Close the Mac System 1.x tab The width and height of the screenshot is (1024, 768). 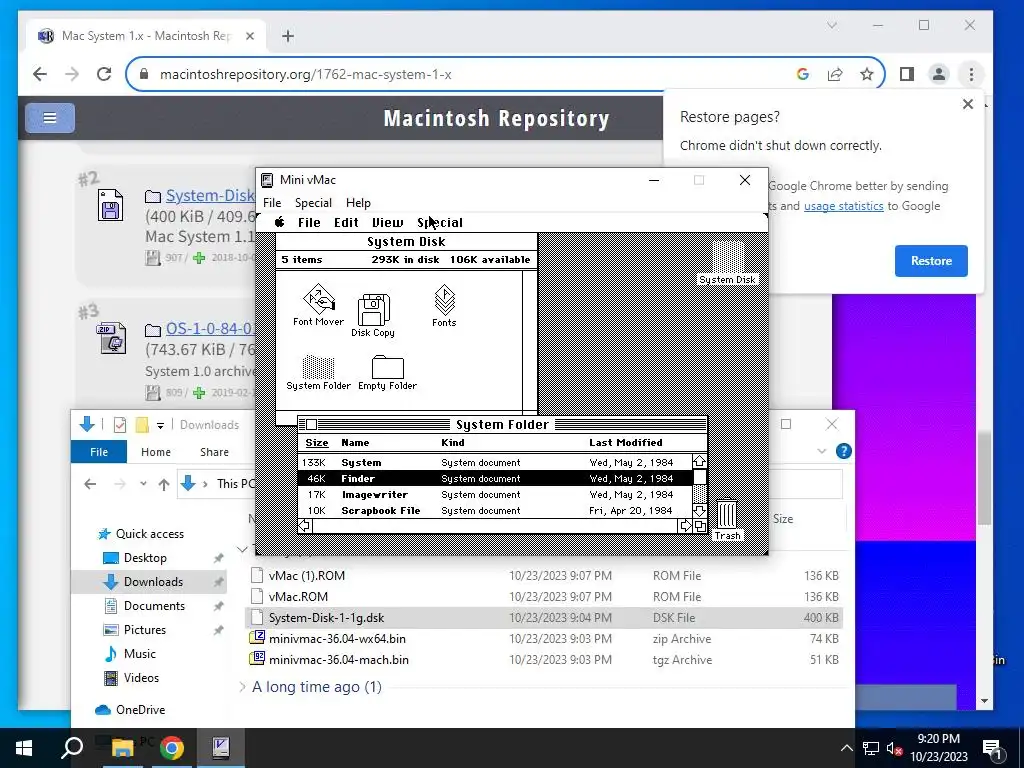tap(249, 36)
